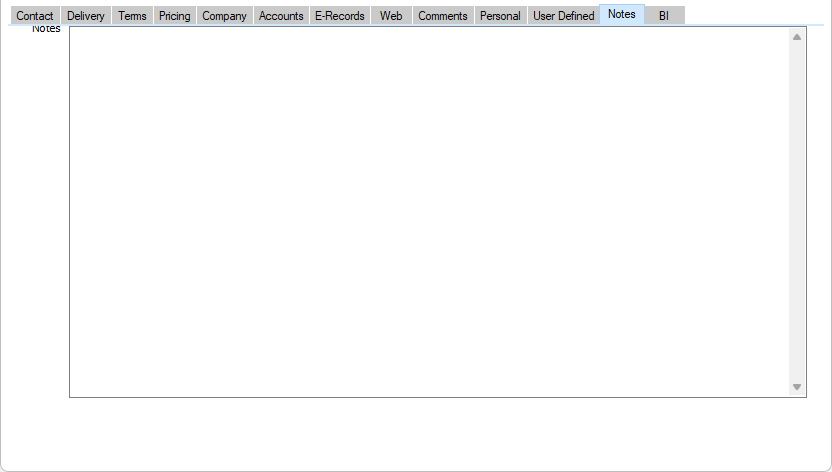Click inside the Notes text area
The image size is (832, 472).
coord(429,212)
